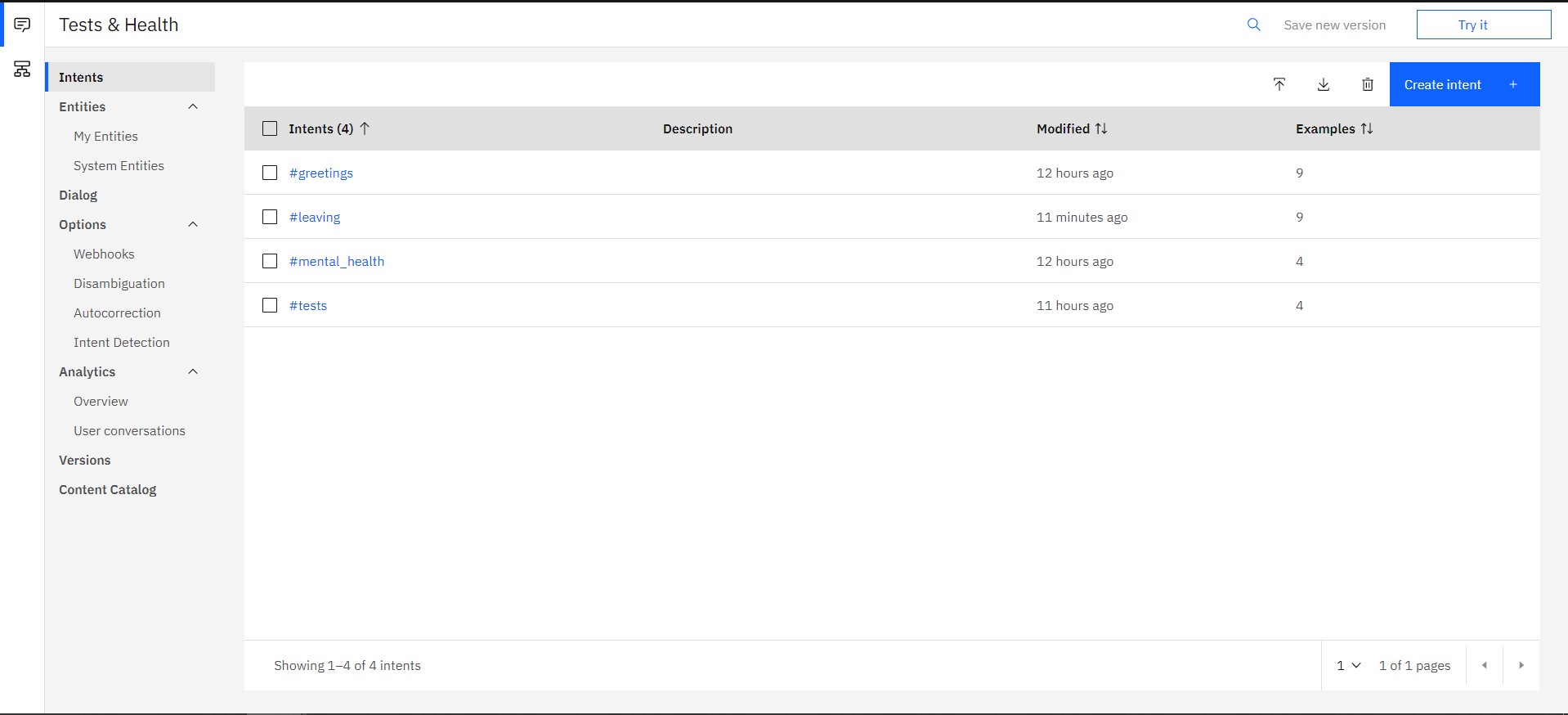The width and height of the screenshot is (1568, 715).
Task: Click the 'Options' section label
Action: tap(83, 224)
